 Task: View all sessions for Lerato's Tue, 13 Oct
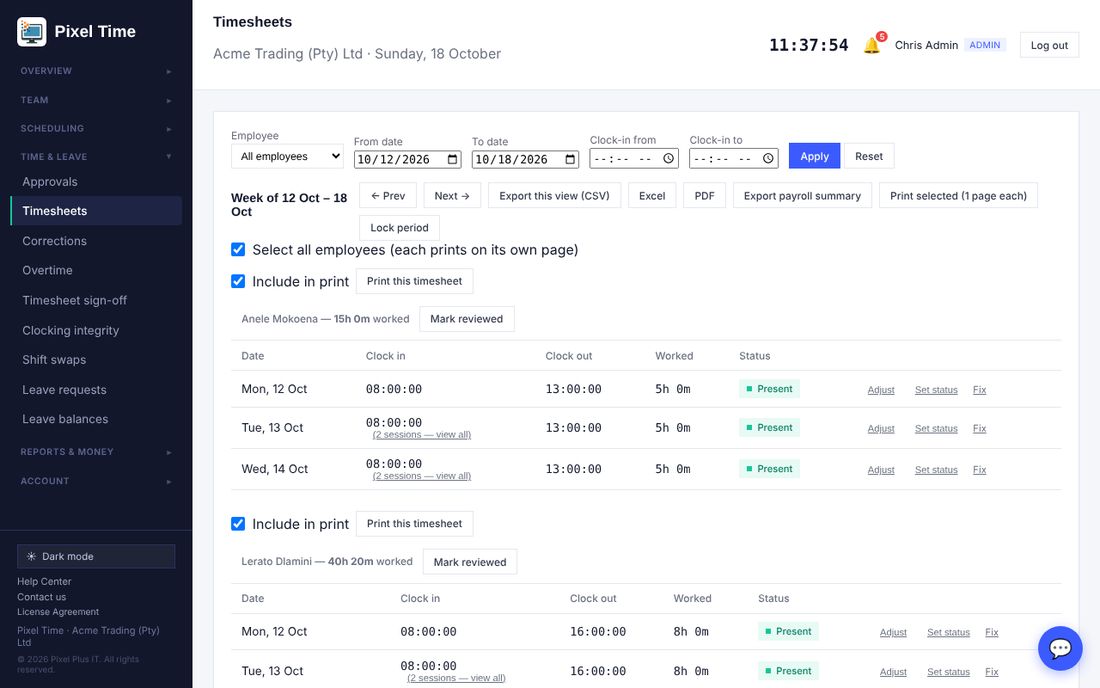tap(456, 678)
